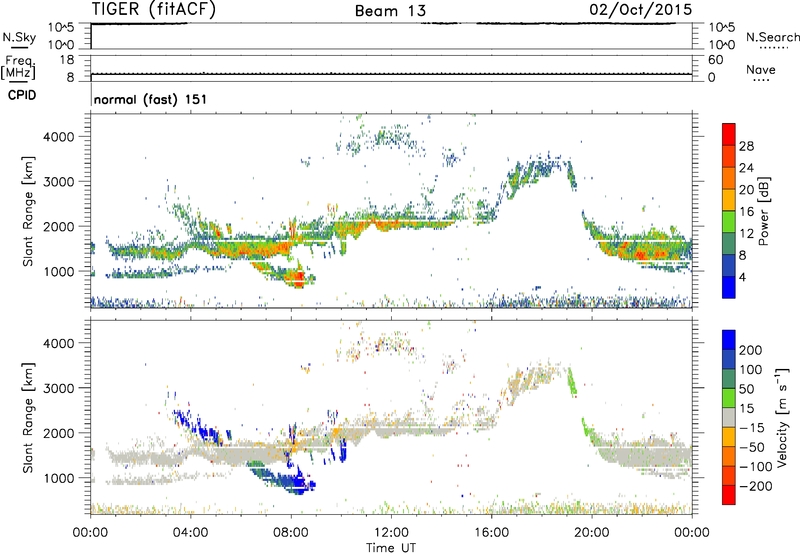The width and height of the screenshot is (800, 554).
Task: Click the date '02/Oct/2015'
Action: pyautogui.click(x=641, y=10)
